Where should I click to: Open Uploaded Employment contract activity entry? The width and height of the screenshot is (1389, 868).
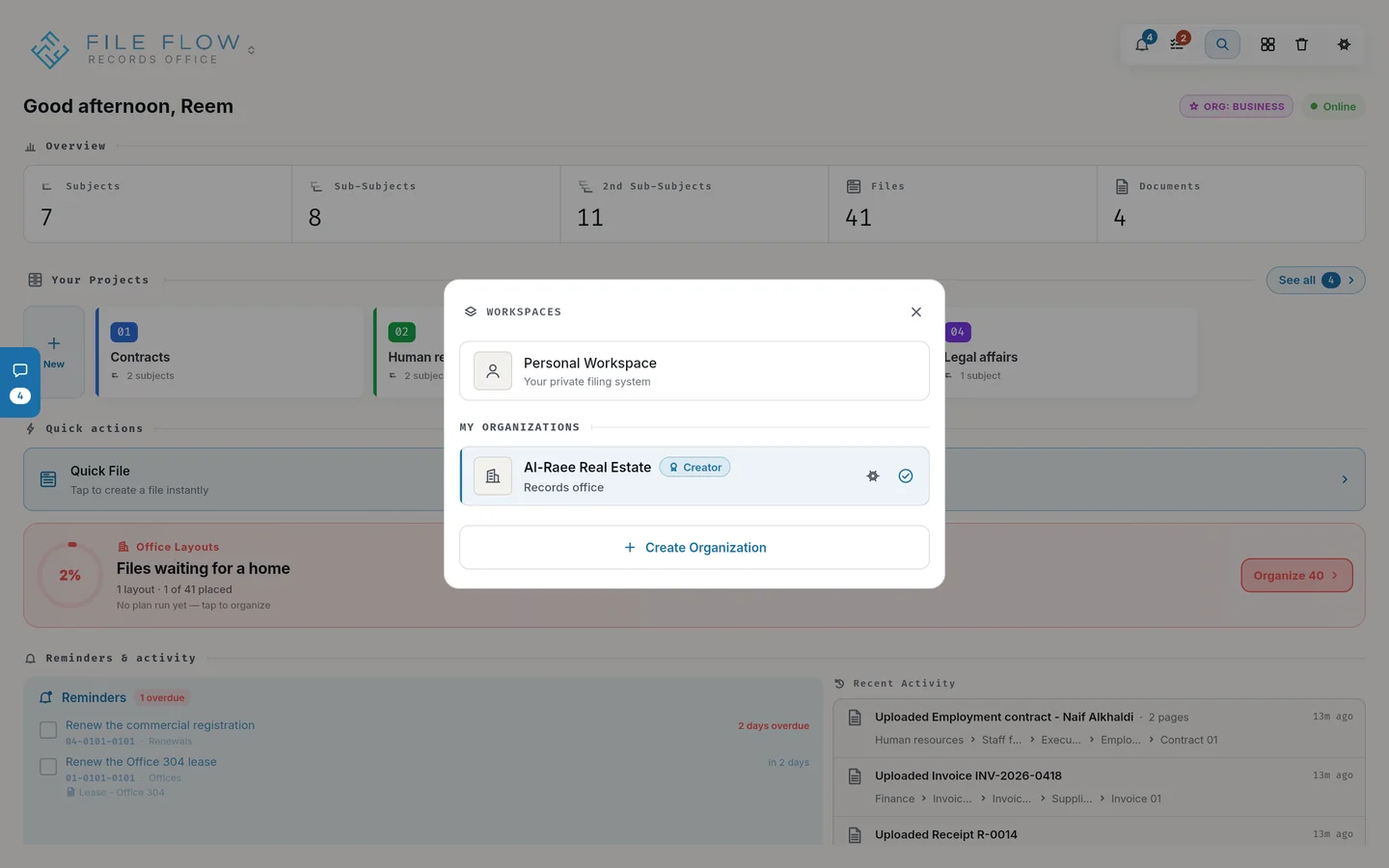[1099, 728]
